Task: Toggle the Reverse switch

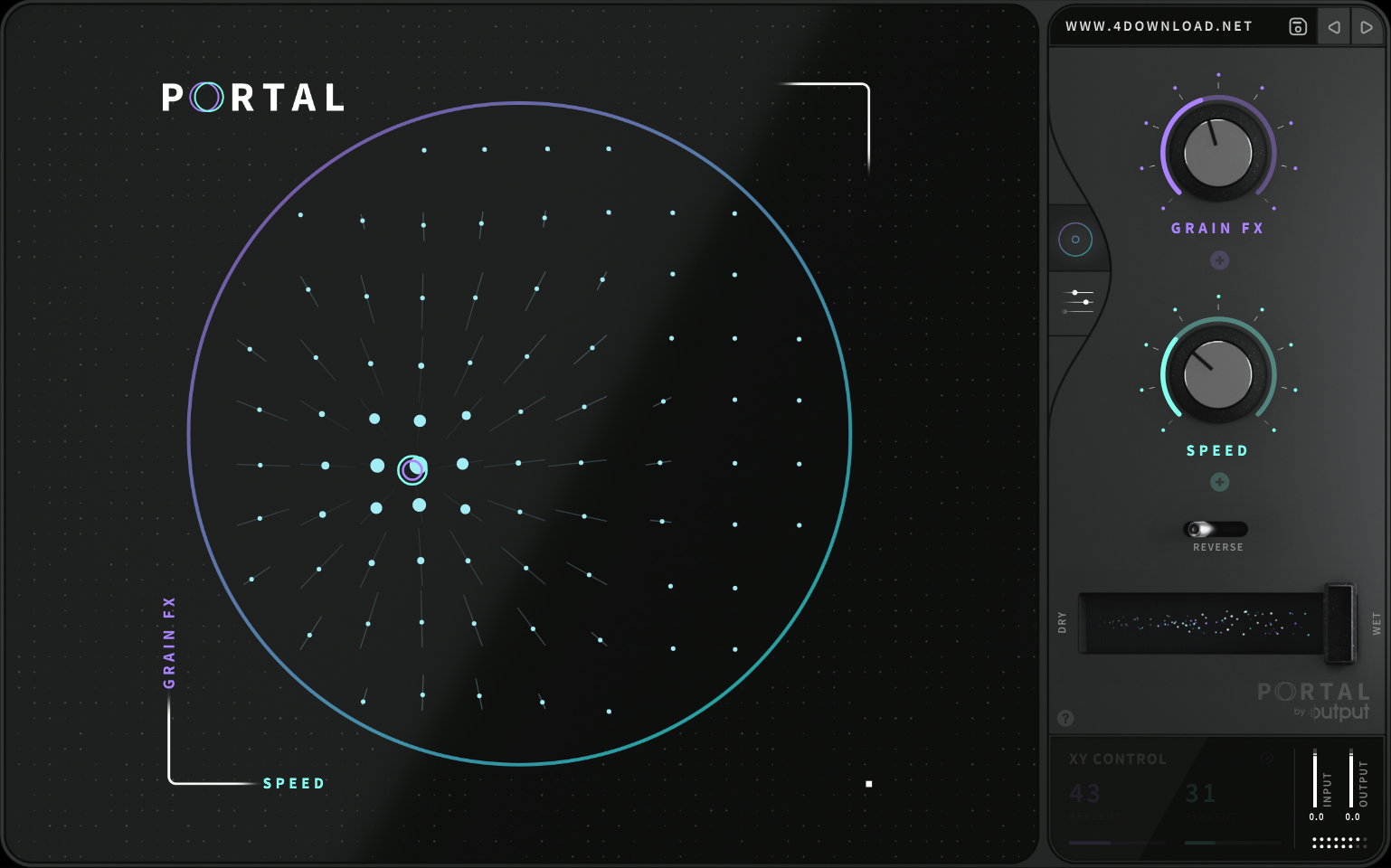Action: (1216, 529)
